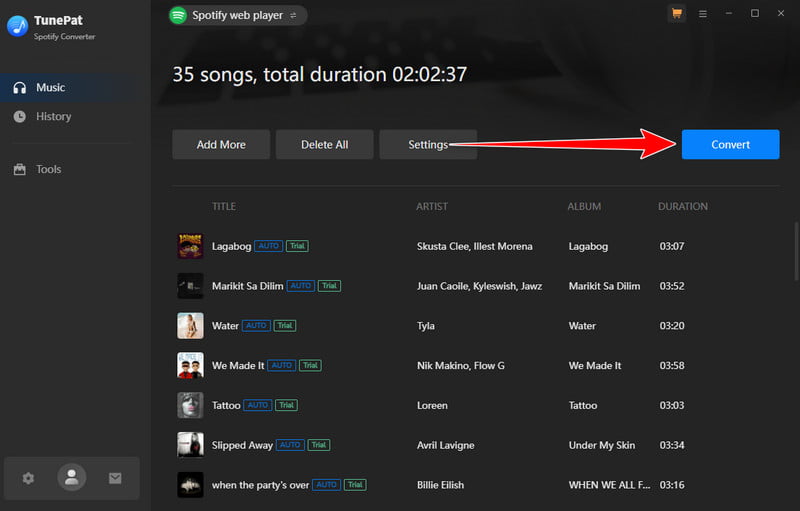
Task: Click the headphones Music icon
Action: (x=19, y=88)
